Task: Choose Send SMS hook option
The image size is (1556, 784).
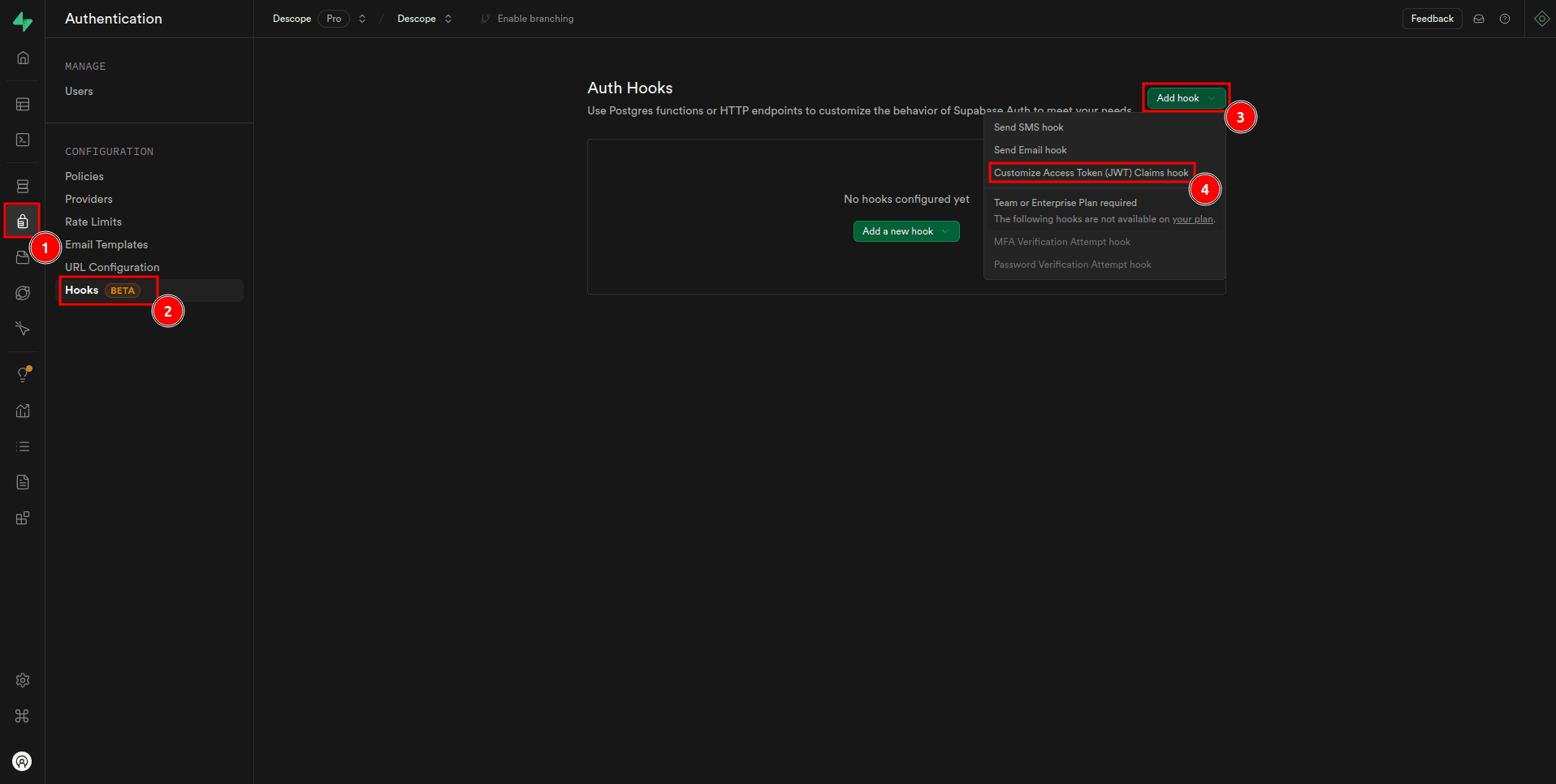Action: click(x=1028, y=127)
